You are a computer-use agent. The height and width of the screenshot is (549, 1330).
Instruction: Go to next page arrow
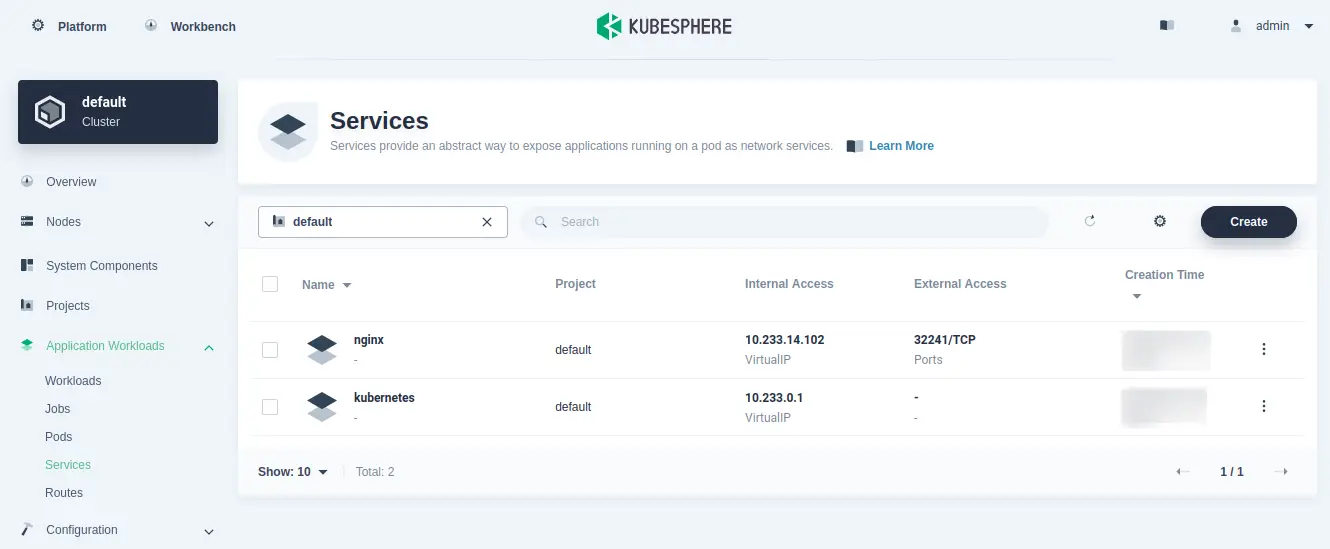[x=1281, y=472]
